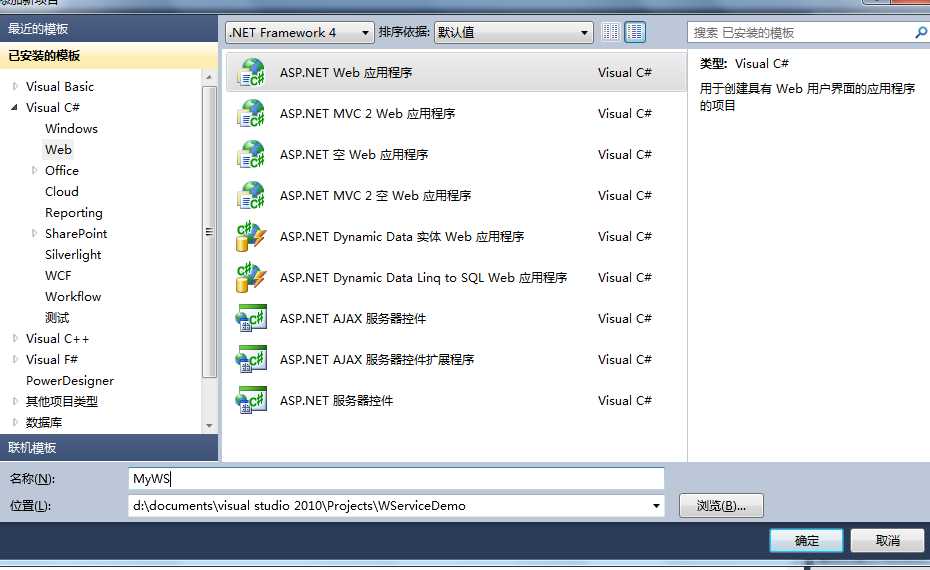Select the PowerDesigner tree item
Image resolution: width=930 pixels, height=570 pixels.
tap(70, 381)
